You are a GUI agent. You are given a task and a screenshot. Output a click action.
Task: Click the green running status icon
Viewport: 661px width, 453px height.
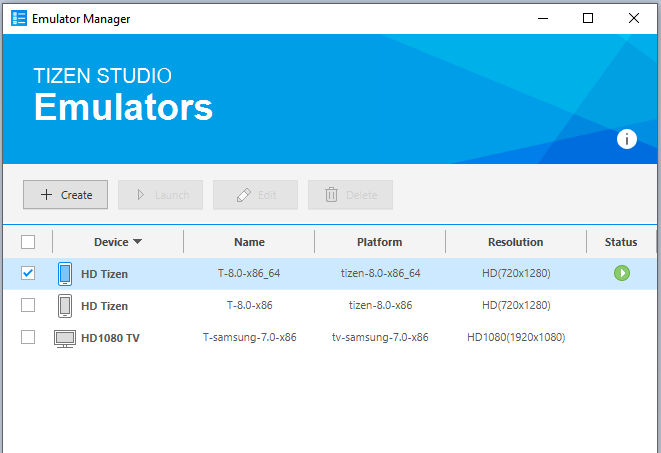point(622,273)
